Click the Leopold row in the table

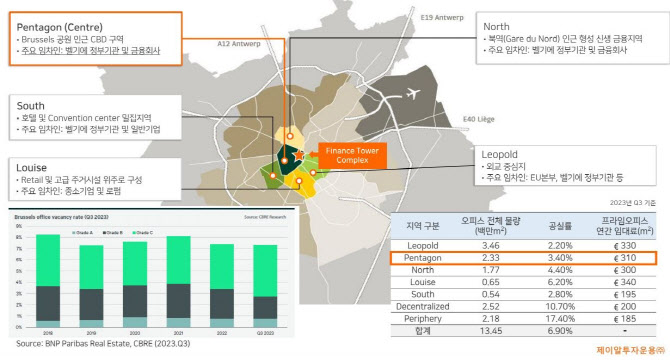[523, 245]
